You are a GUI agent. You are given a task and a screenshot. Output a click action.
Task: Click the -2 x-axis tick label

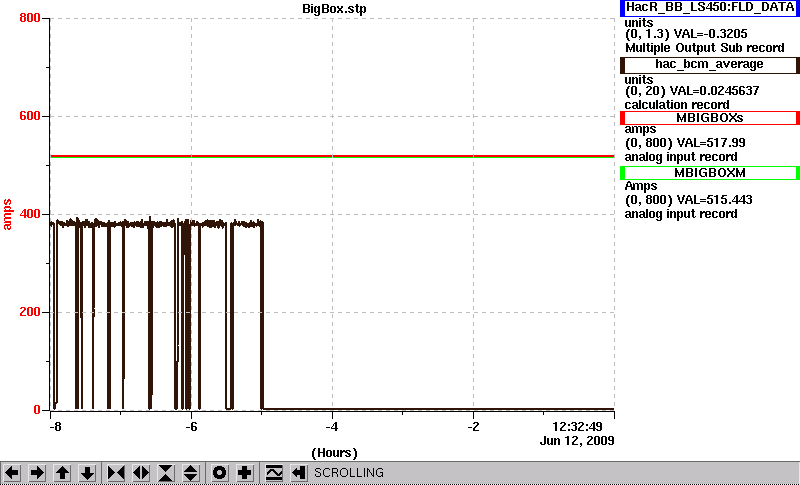pyautogui.click(x=473, y=426)
